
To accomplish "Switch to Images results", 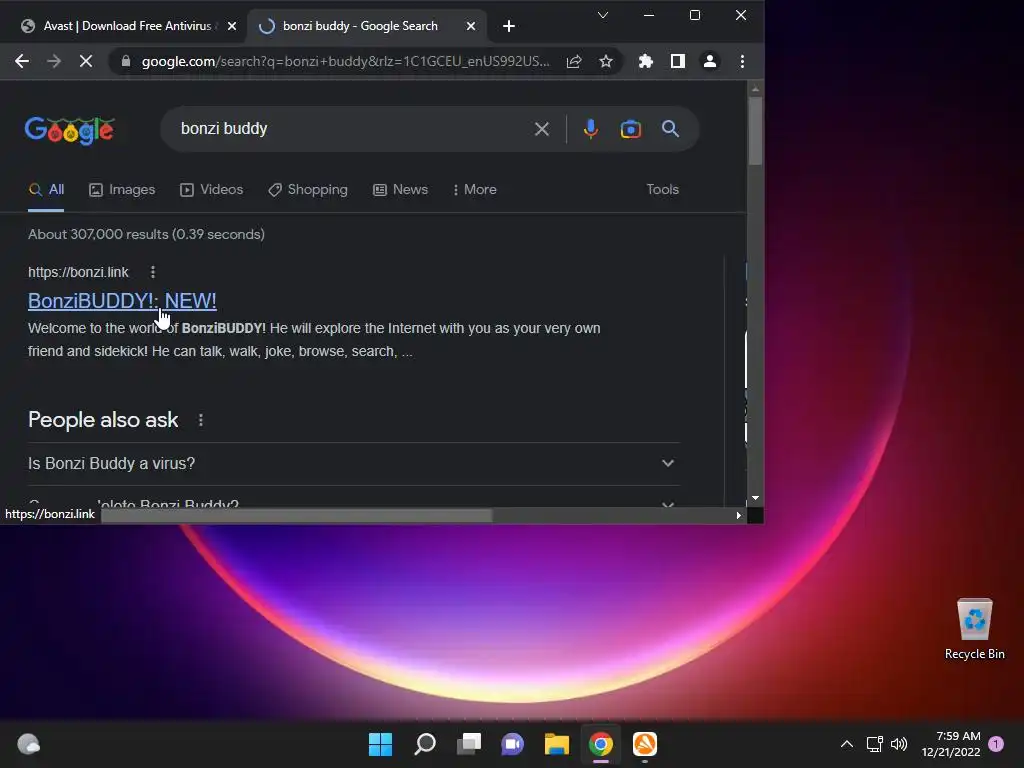I will 122,189.
